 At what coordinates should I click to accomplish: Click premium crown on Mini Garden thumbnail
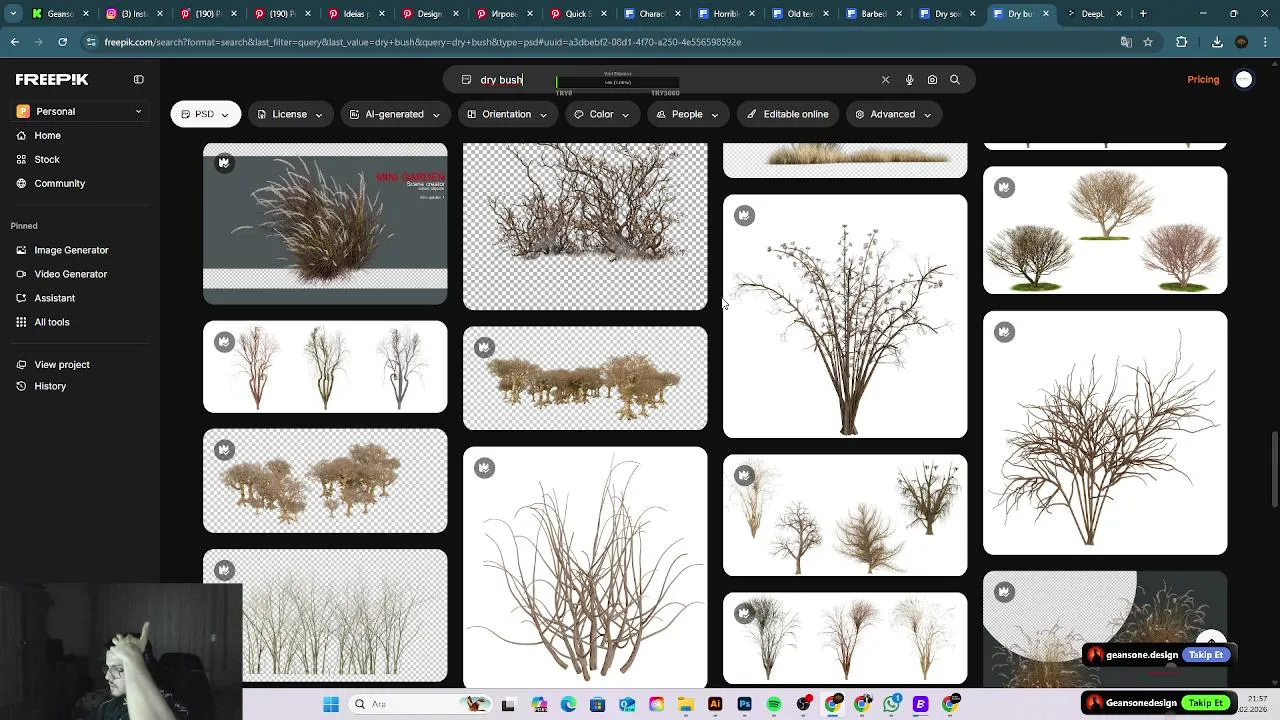pyautogui.click(x=224, y=162)
